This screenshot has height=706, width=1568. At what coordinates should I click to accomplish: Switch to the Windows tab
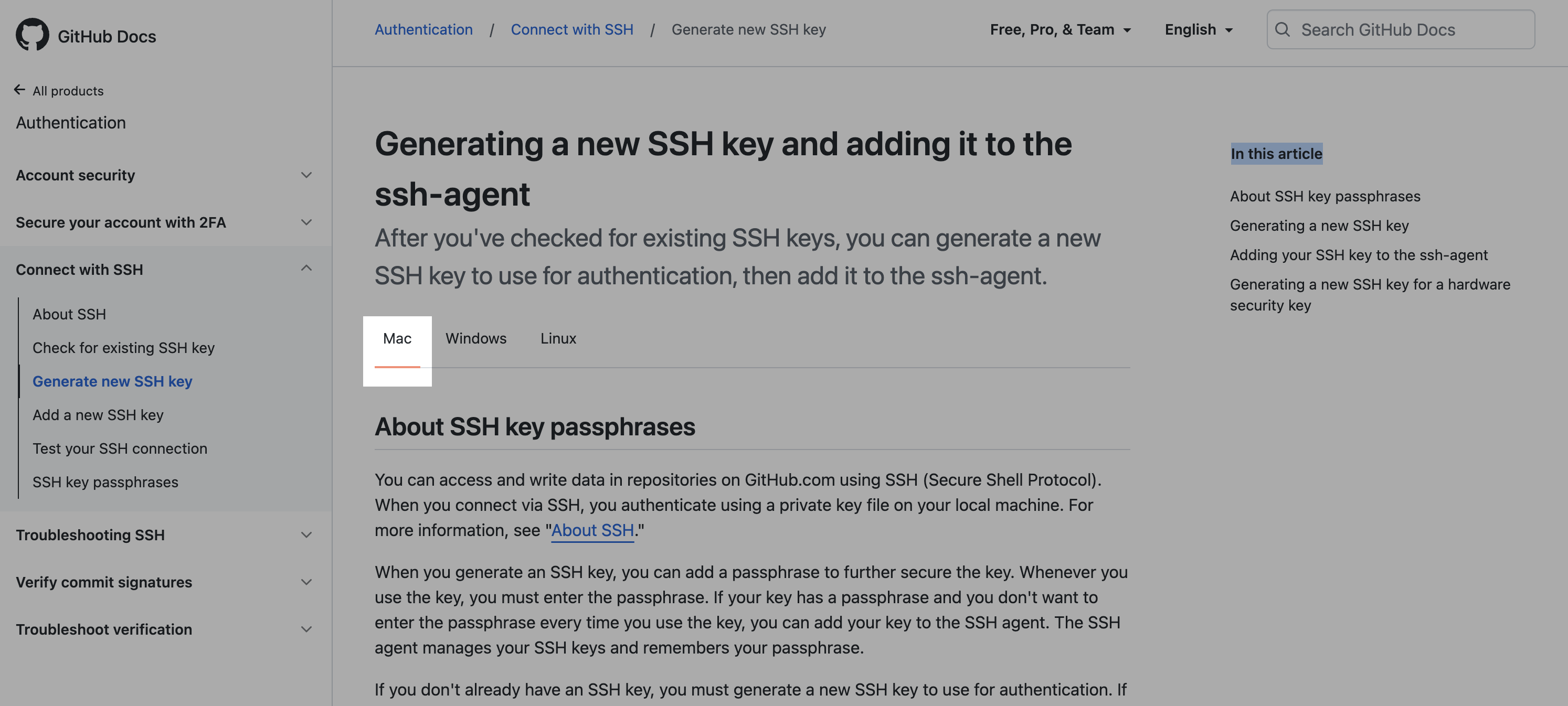point(475,338)
